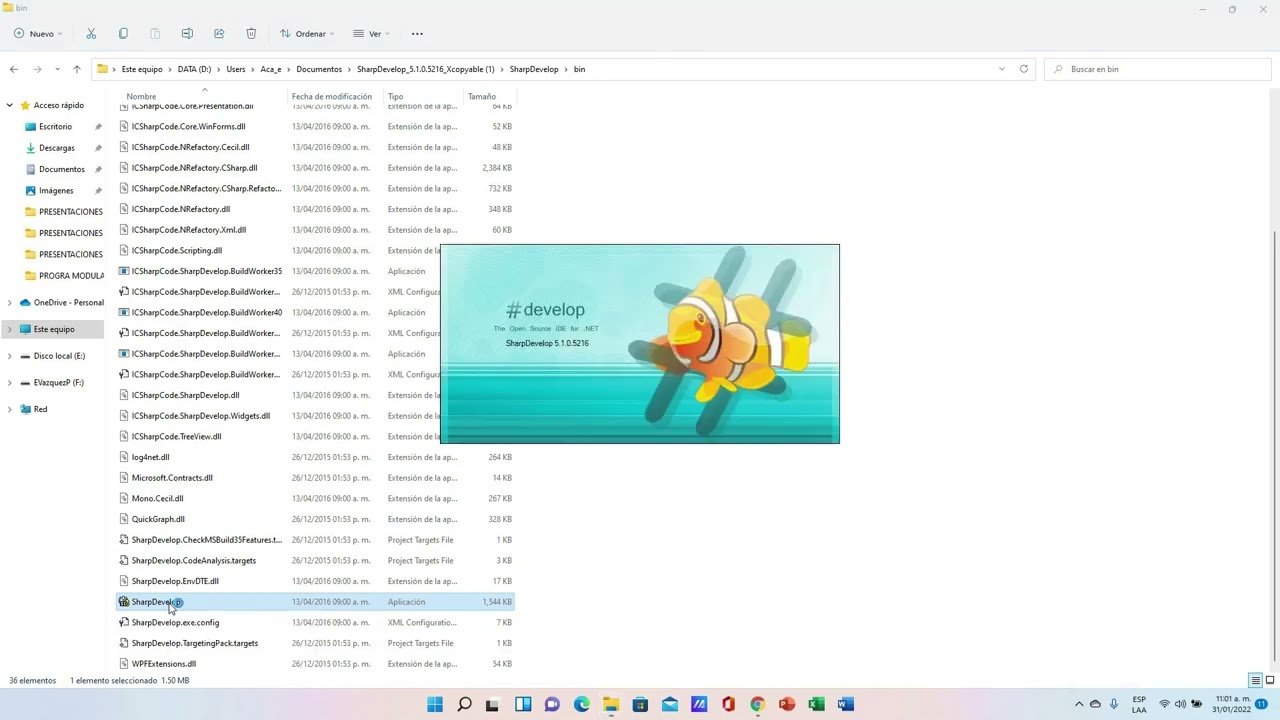This screenshot has width=1280, height=720.
Task: Open recent locations dropdown arrow
Action: [58, 69]
